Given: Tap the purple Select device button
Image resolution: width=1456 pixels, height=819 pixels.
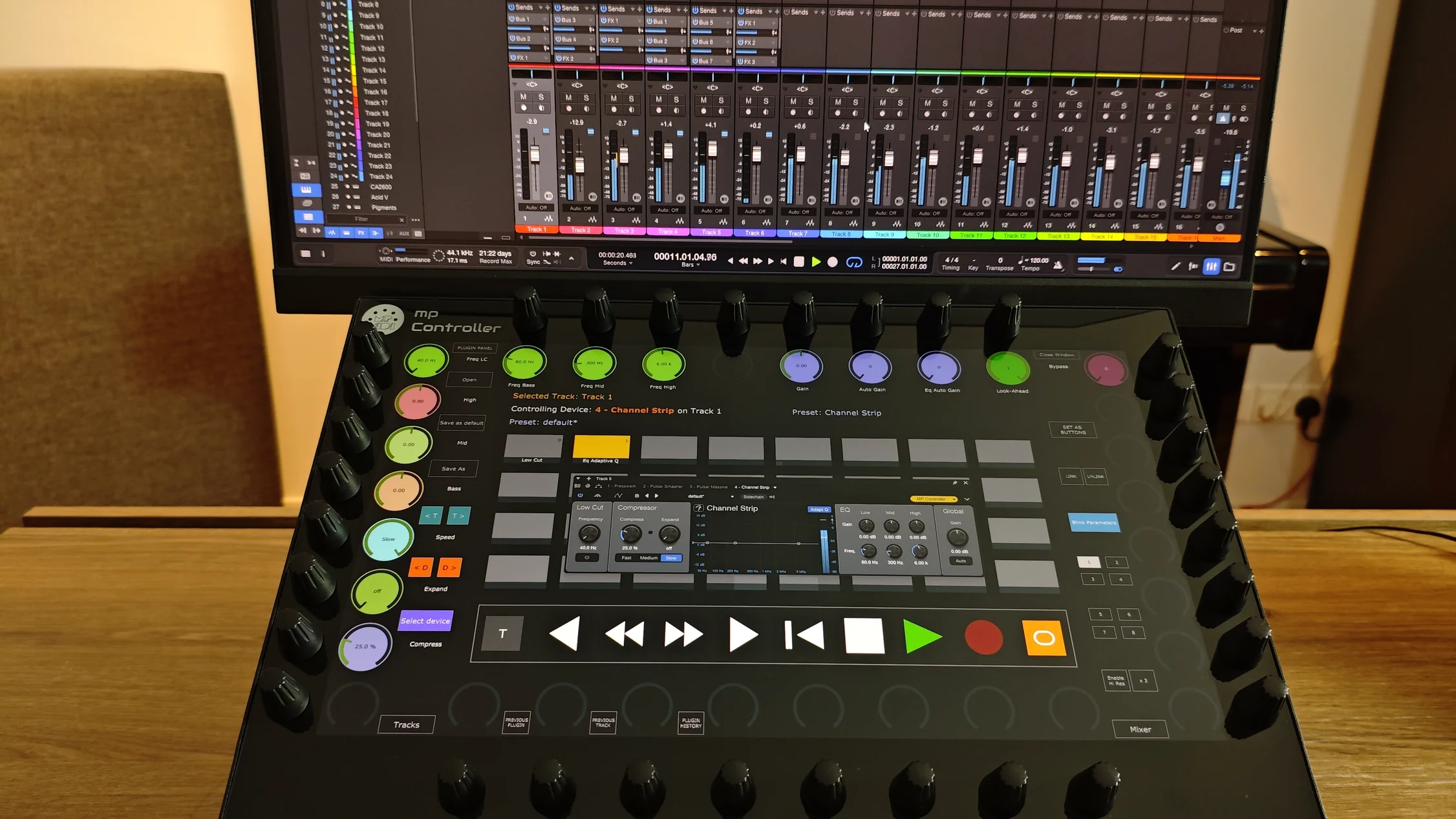Looking at the screenshot, I should pyautogui.click(x=425, y=621).
